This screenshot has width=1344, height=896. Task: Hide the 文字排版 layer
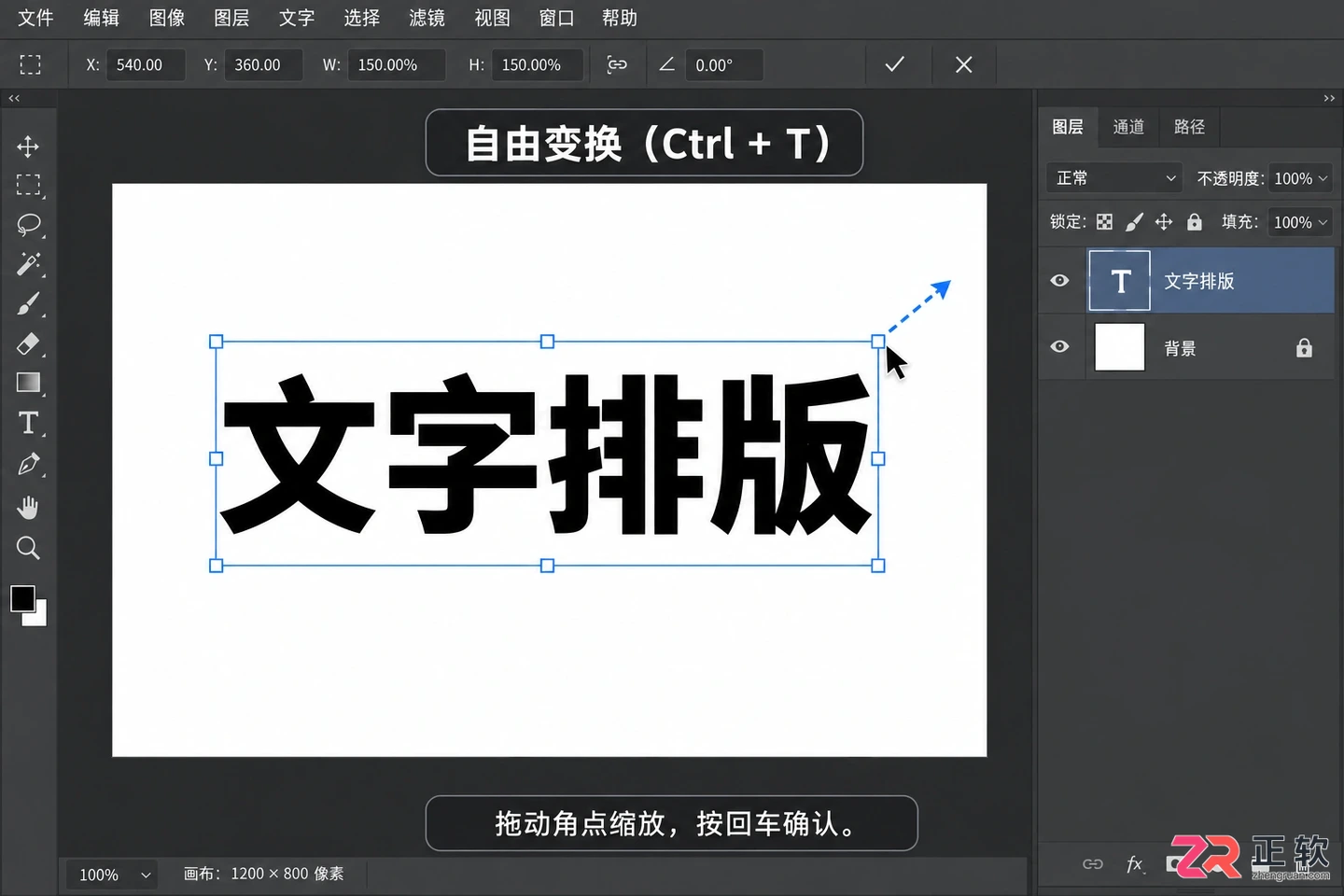pos(1059,280)
